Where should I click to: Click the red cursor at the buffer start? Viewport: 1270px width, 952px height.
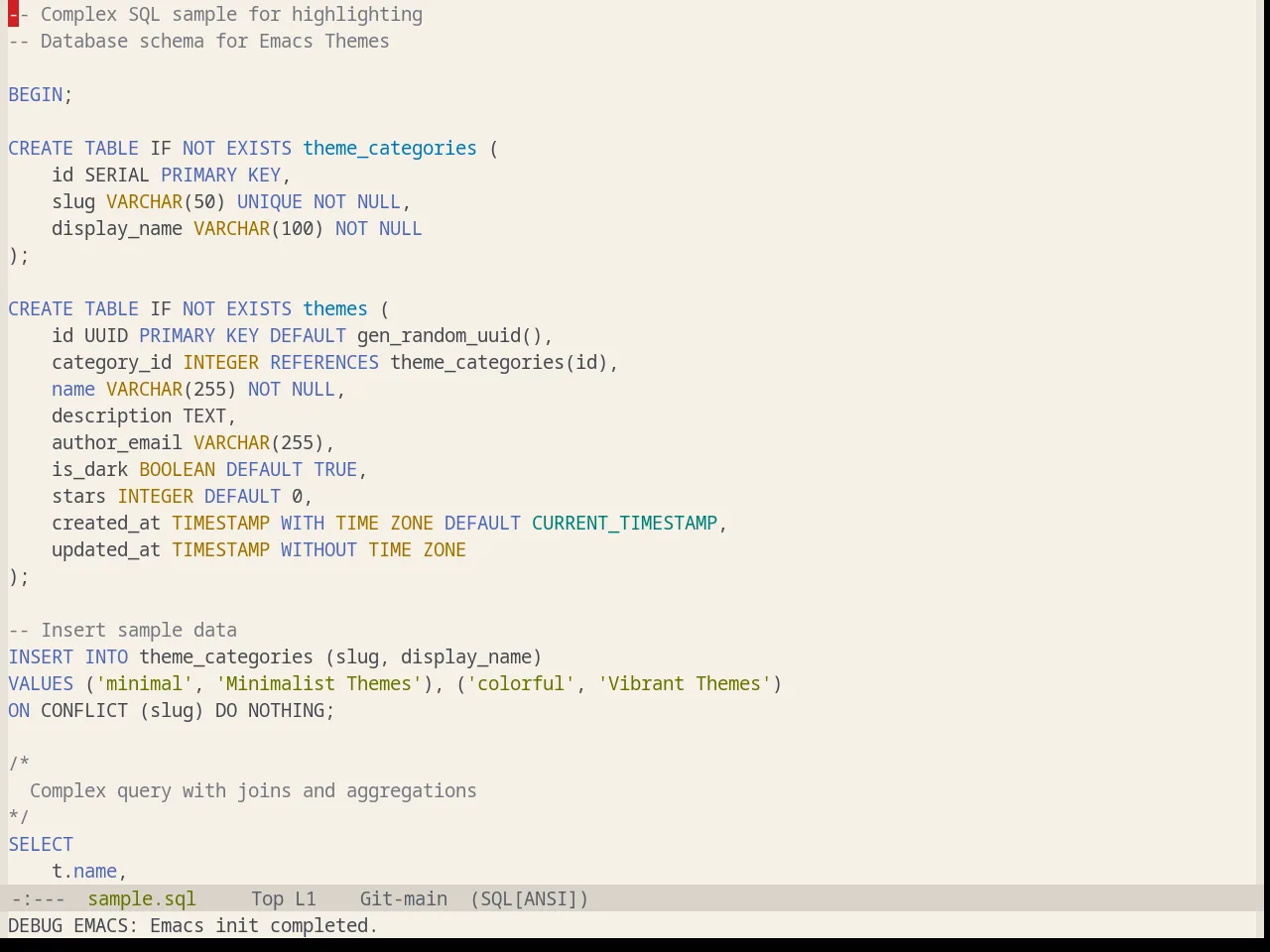click(13, 15)
